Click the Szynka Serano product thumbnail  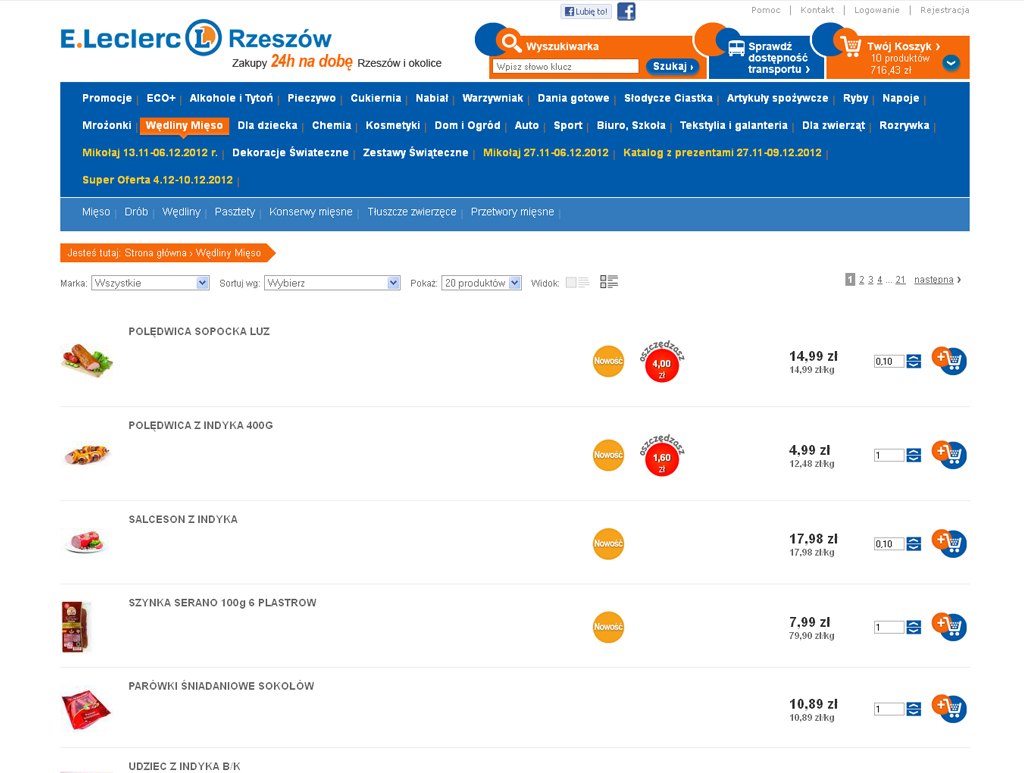[x=77, y=627]
